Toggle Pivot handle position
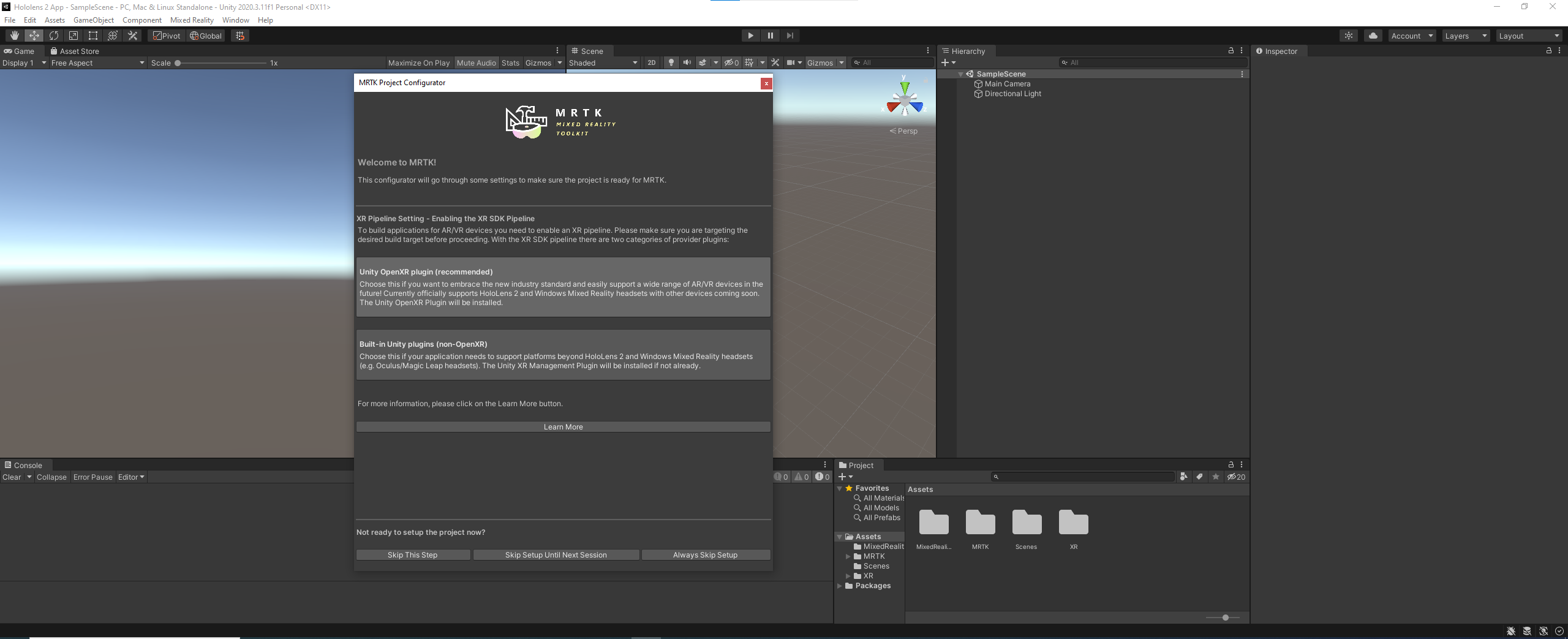1568x639 pixels. click(x=167, y=36)
